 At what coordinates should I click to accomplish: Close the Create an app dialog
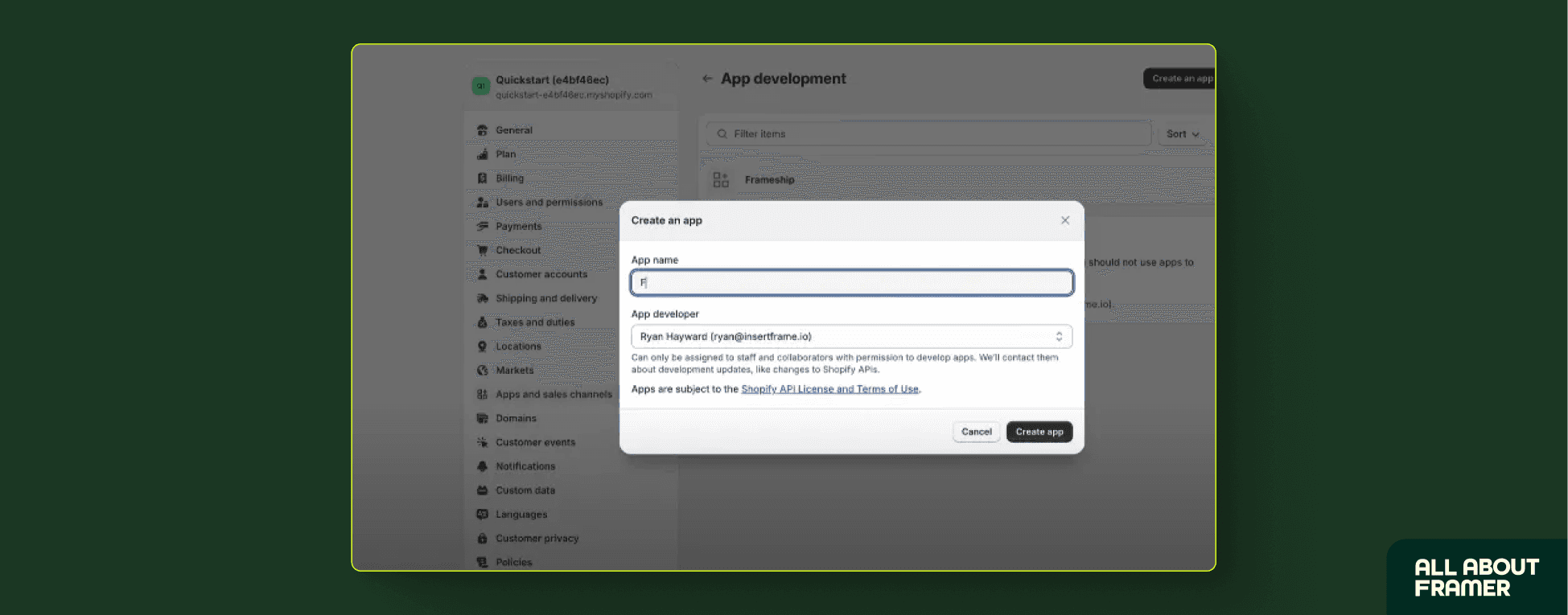[x=1065, y=220]
